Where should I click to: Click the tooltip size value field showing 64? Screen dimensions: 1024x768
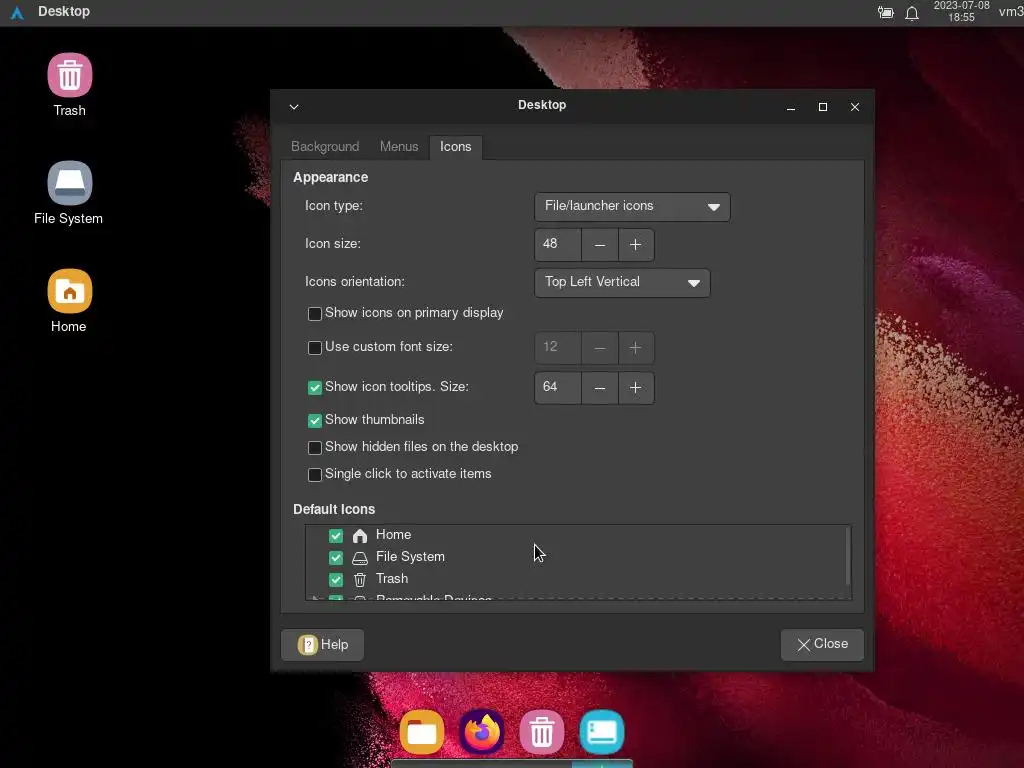[x=558, y=388]
